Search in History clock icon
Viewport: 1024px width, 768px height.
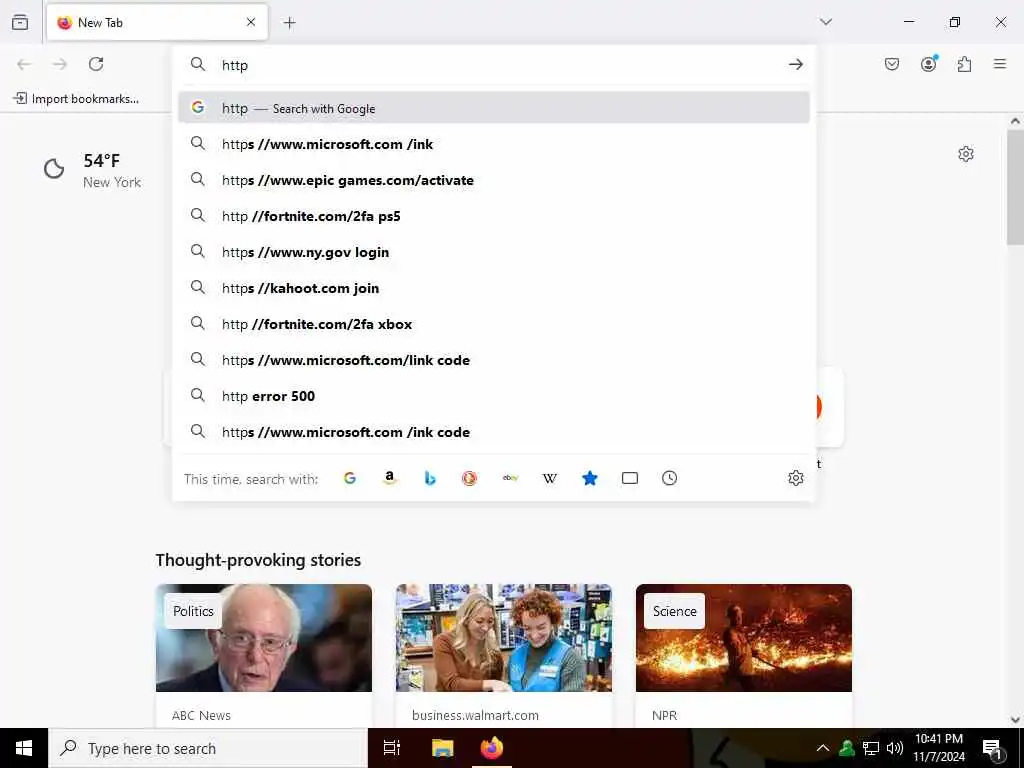click(x=669, y=478)
